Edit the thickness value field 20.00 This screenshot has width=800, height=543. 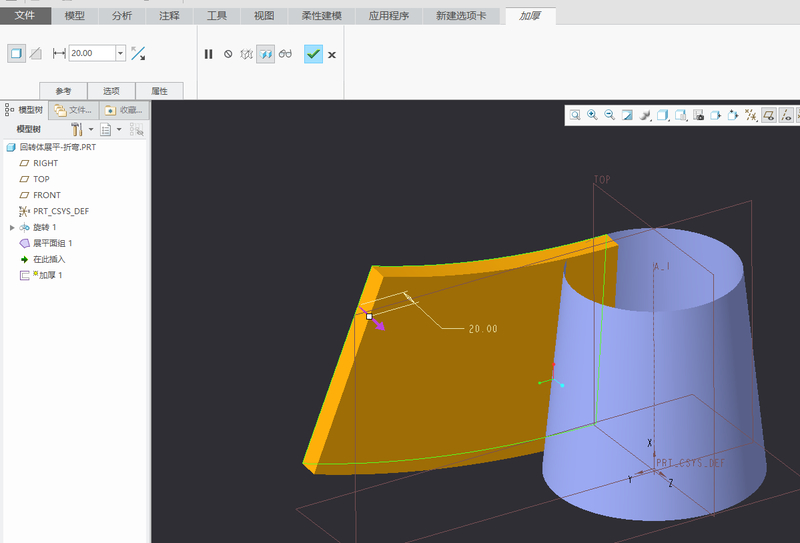click(92, 53)
